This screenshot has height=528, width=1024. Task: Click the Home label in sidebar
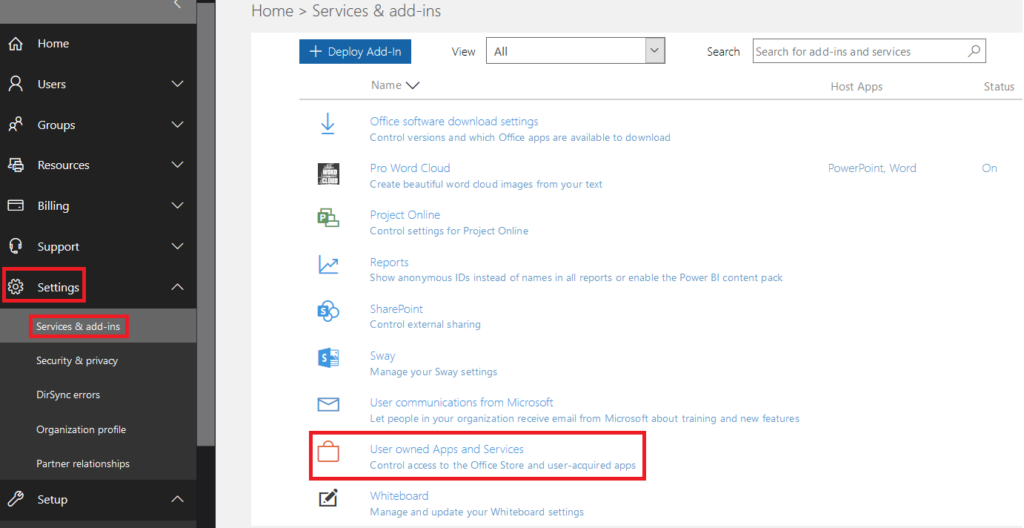pos(53,44)
